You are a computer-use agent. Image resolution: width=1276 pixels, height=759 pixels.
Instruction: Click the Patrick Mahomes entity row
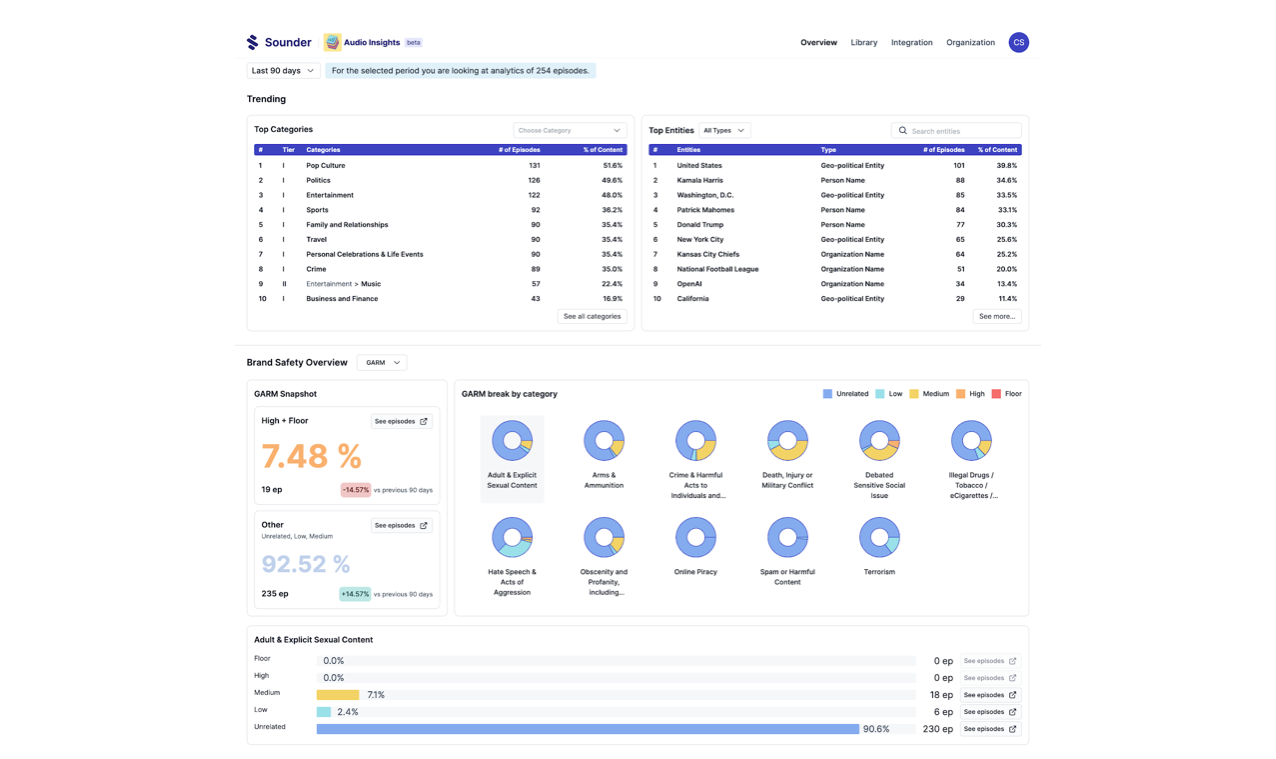click(x=835, y=210)
